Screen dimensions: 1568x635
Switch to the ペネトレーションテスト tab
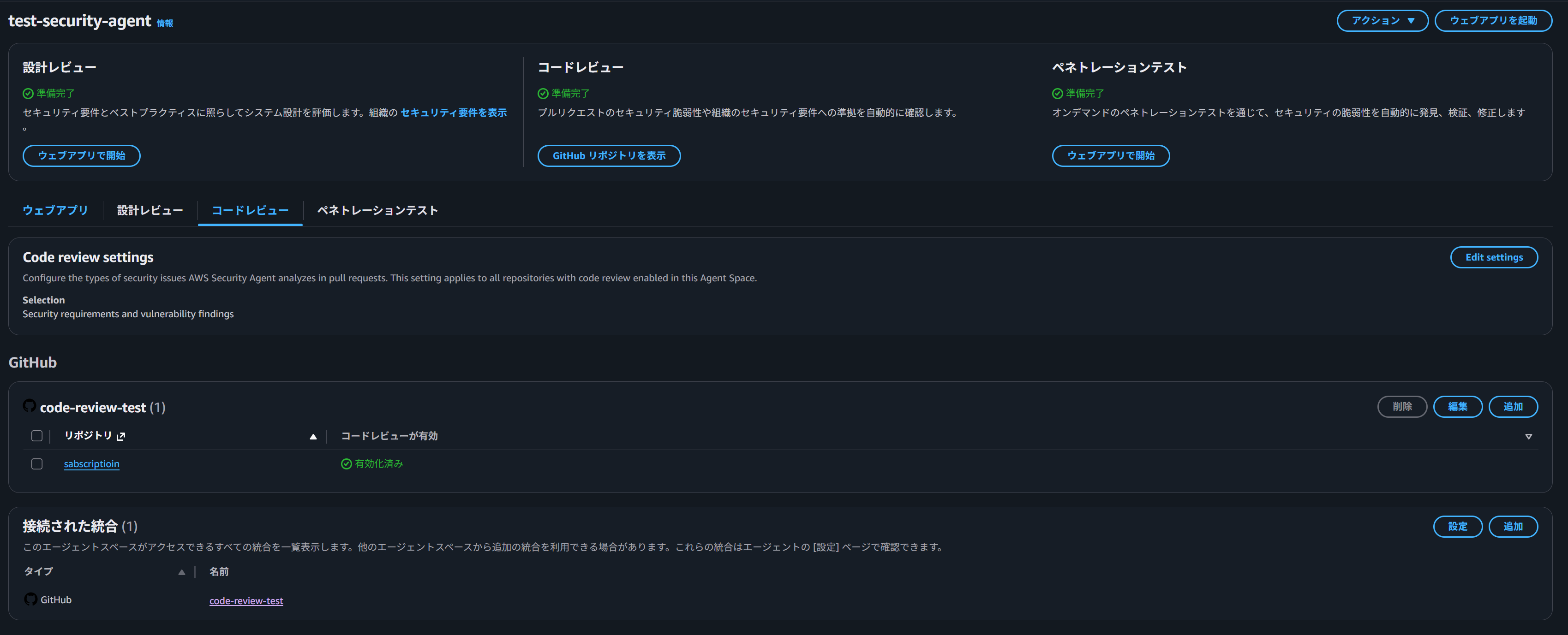(377, 210)
